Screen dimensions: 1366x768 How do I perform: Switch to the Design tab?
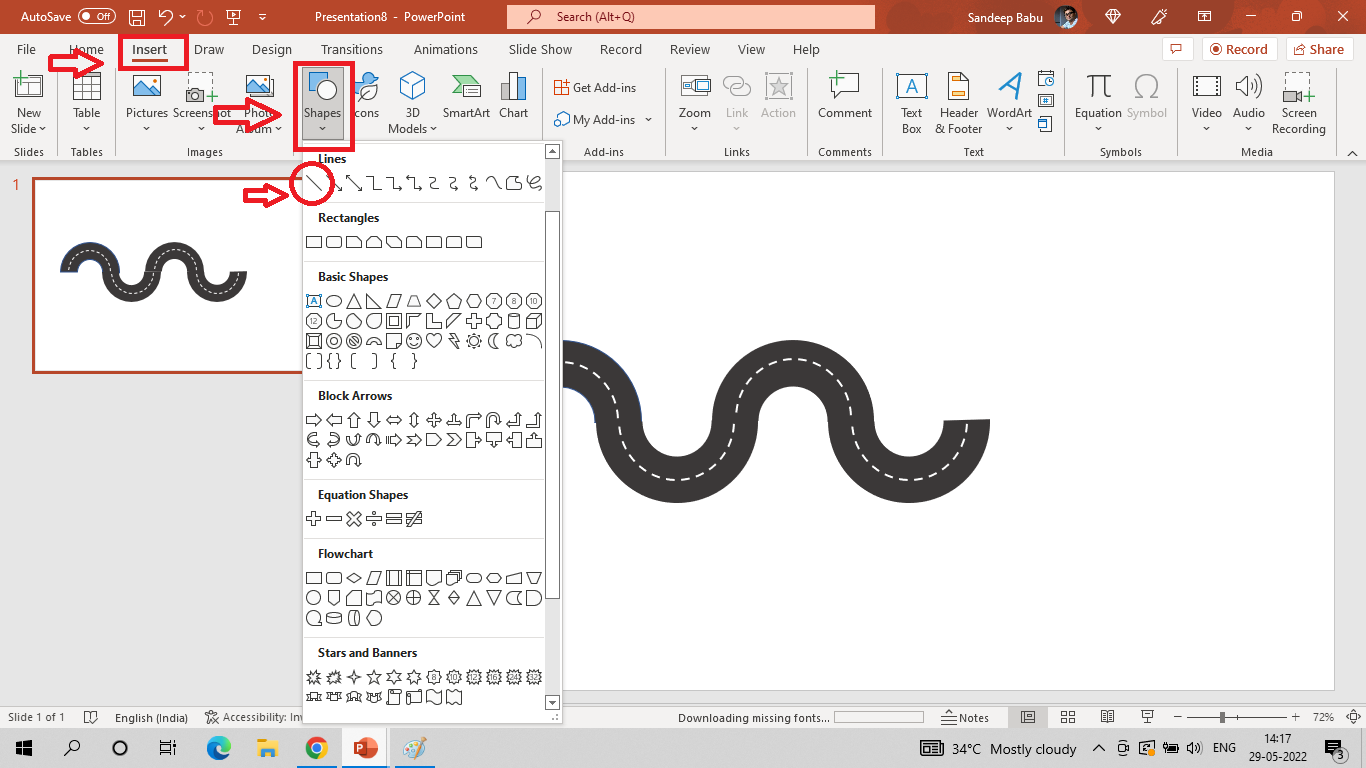pyautogui.click(x=271, y=49)
